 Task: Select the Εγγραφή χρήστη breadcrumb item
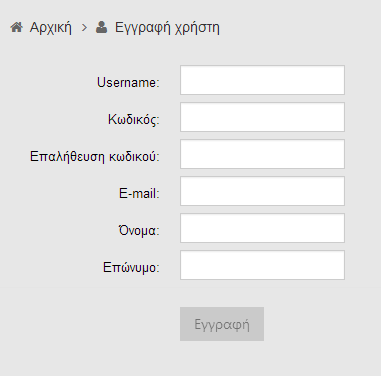[x=167, y=28]
